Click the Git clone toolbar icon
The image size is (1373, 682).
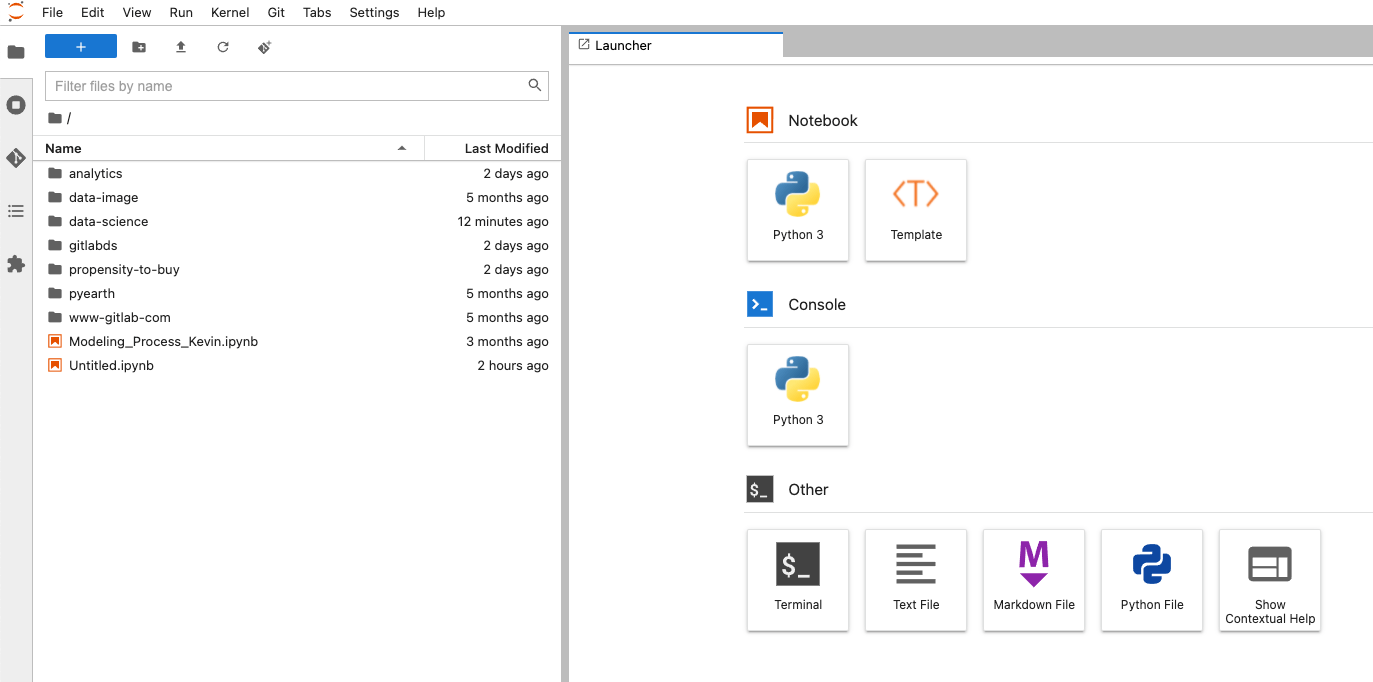click(x=265, y=47)
